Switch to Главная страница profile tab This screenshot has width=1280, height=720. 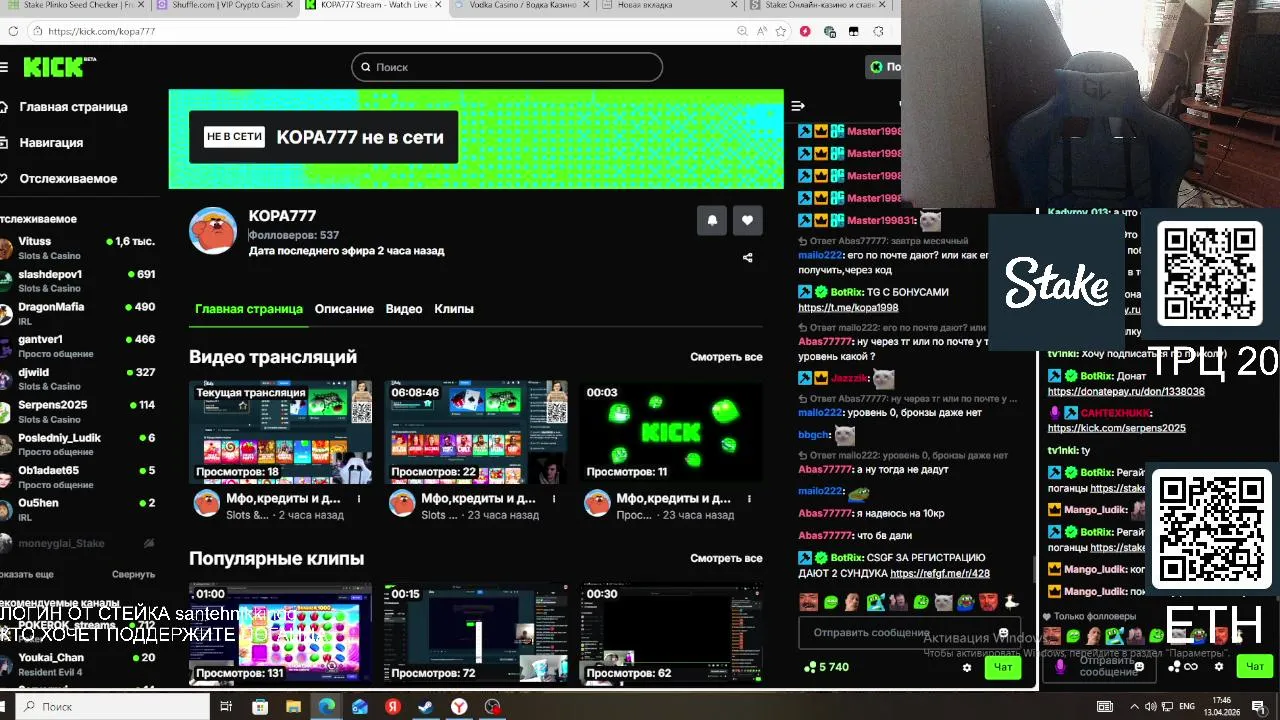click(x=248, y=309)
